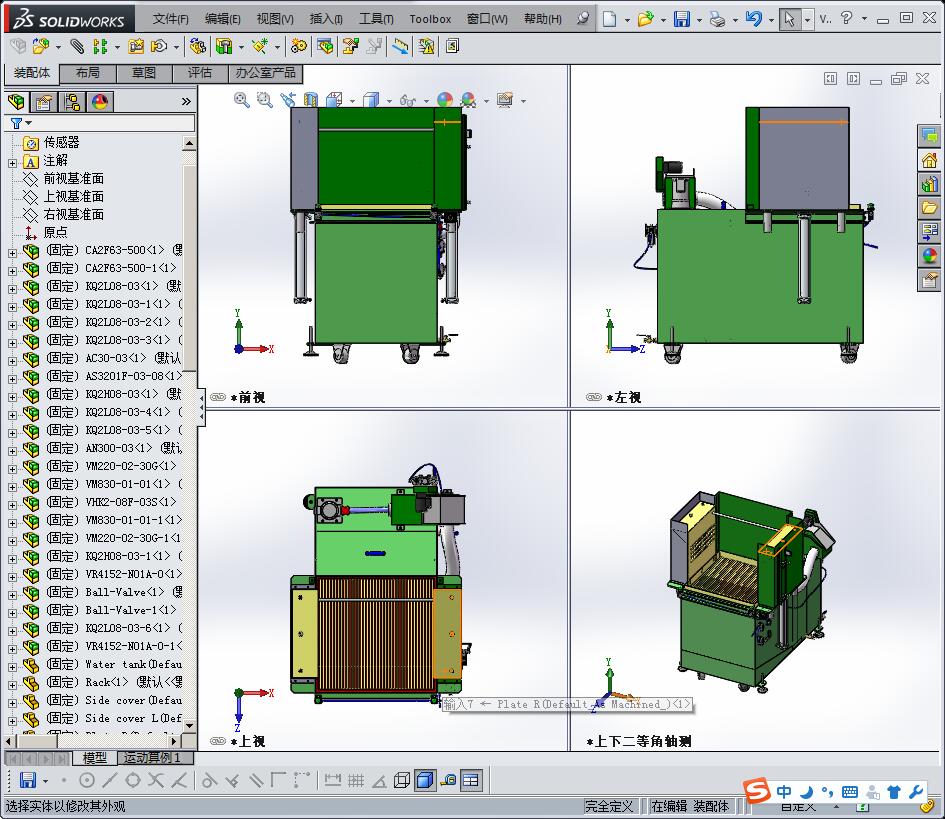Viewport: 945px width, 819px height.
Task: Open the feature tree filter dropdown
Action: 19,123
